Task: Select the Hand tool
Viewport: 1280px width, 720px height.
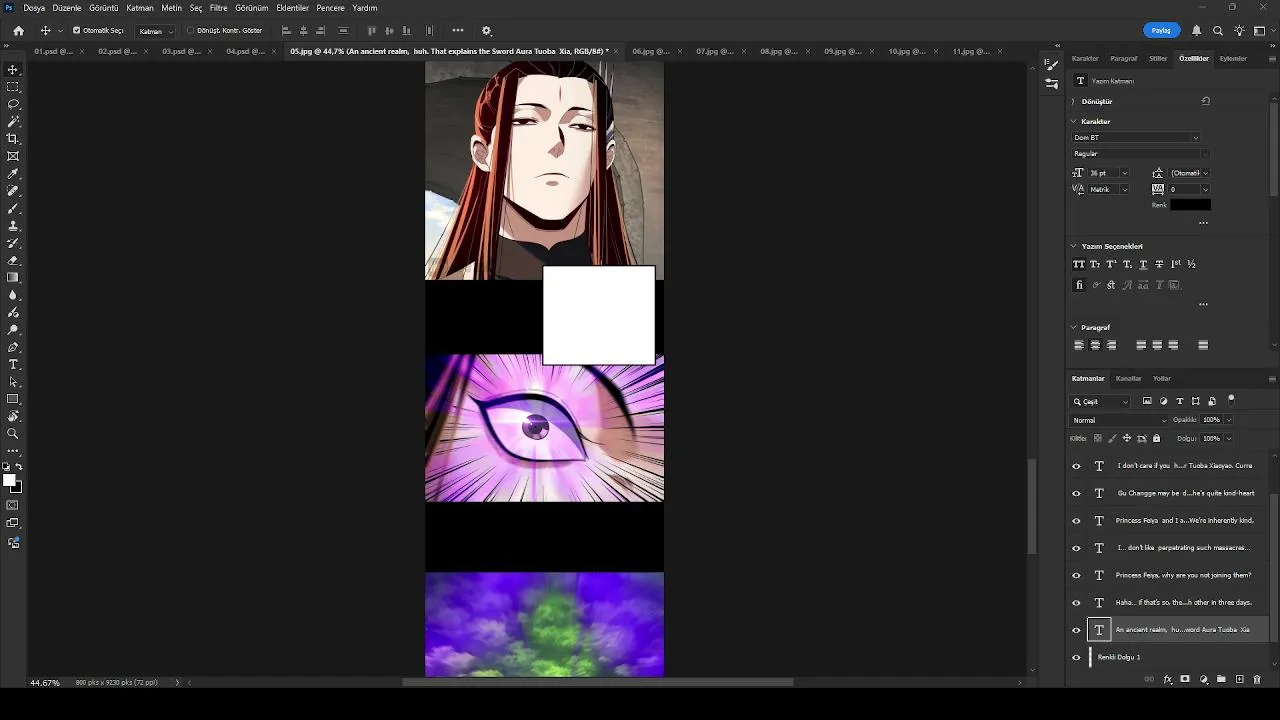Action: 13,416
